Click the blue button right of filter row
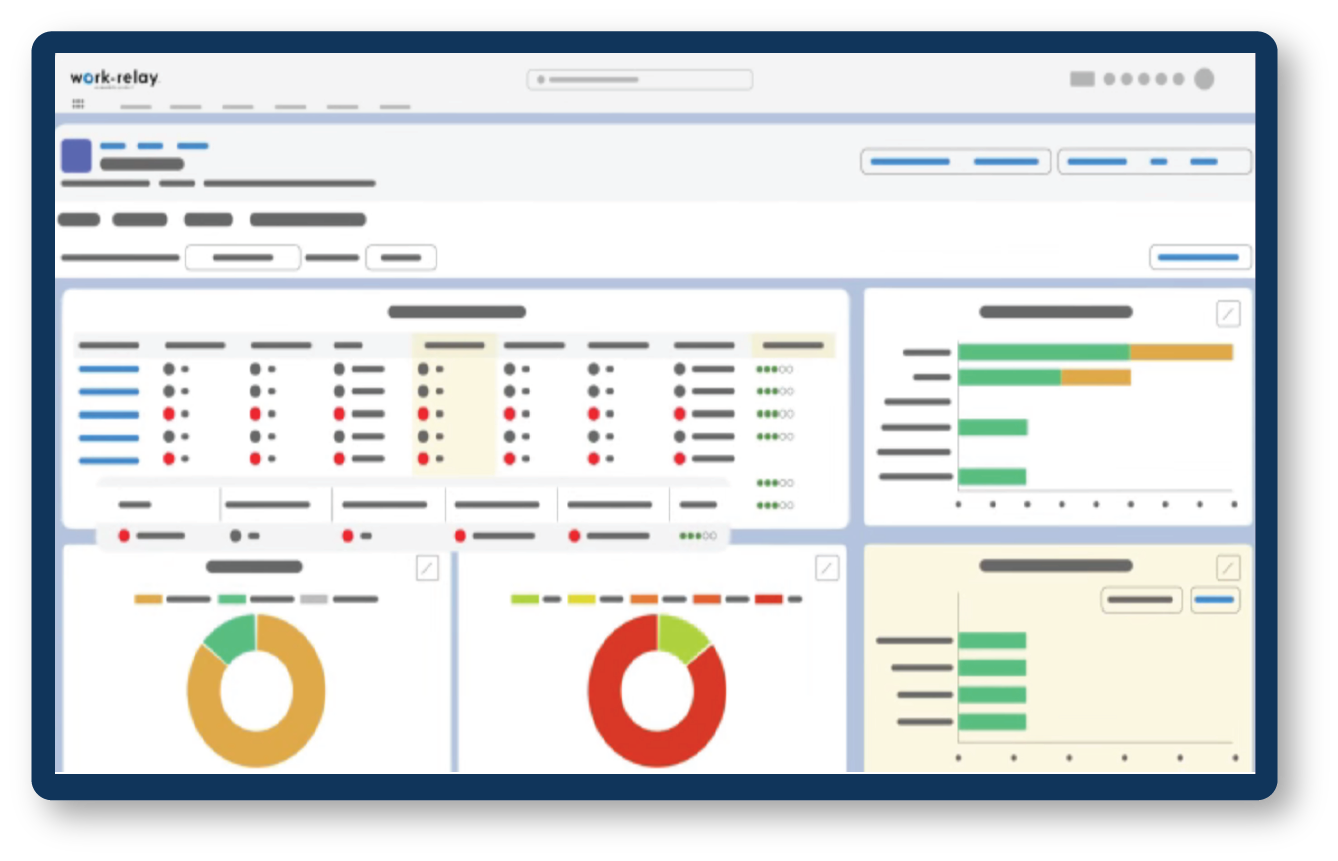This screenshot has width=1338, height=861. click(x=1200, y=257)
